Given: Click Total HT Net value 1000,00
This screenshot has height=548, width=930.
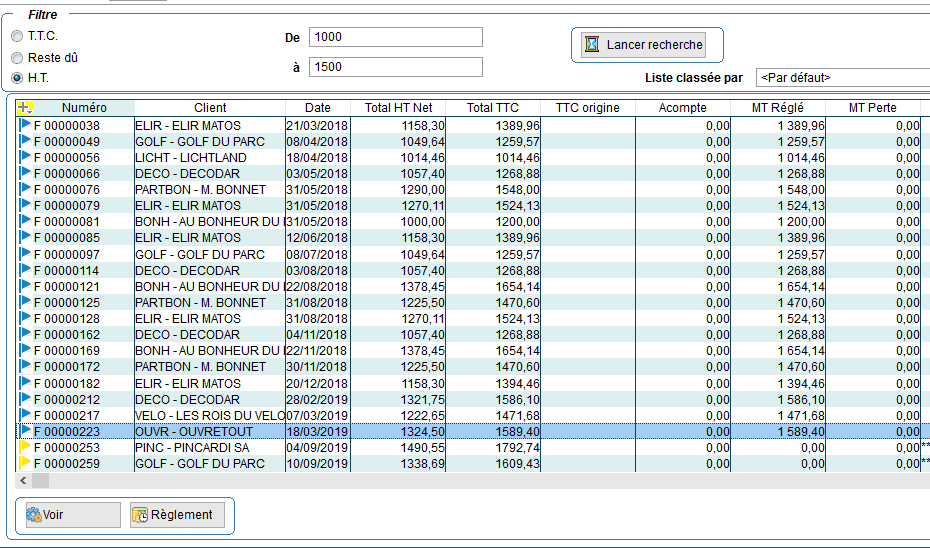Looking at the screenshot, I should point(423,222).
